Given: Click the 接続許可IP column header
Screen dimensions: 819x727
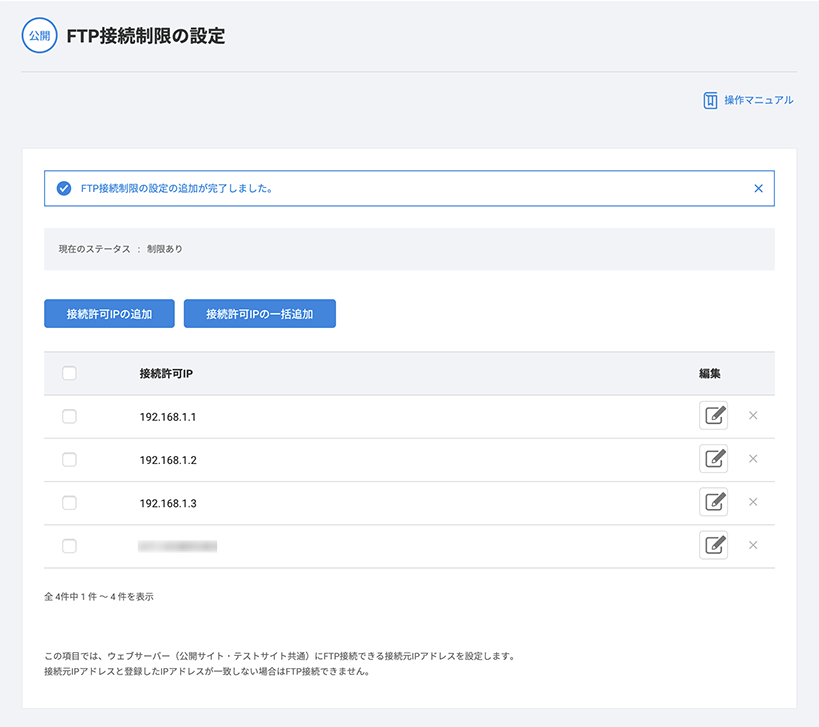Looking at the screenshot, I should (166, 373).
